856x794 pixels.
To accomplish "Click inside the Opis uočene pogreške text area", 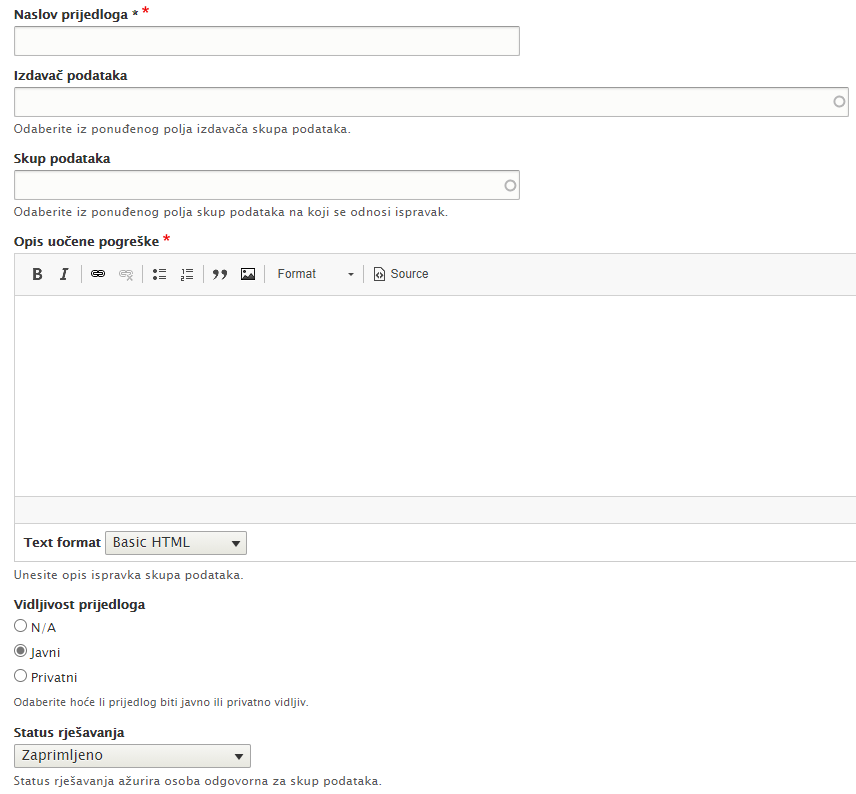I will tap(435, 395).
